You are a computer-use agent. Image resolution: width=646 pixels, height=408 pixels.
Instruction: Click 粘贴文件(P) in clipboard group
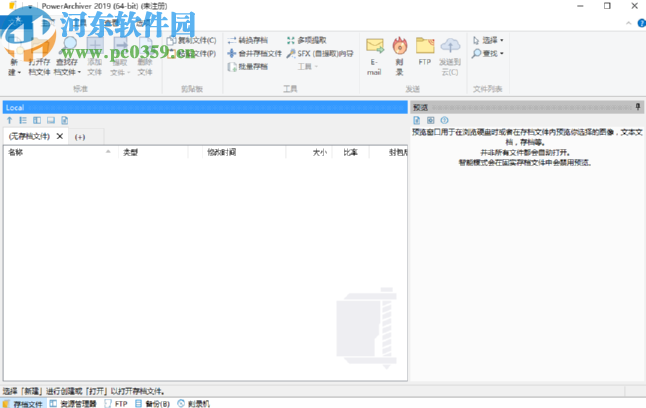coord(192,54)
